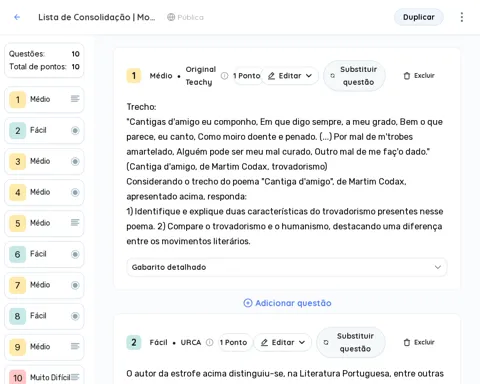Click info icon beside Original Teachy
This screenshot has width=480, height=384.
point(225,76)
